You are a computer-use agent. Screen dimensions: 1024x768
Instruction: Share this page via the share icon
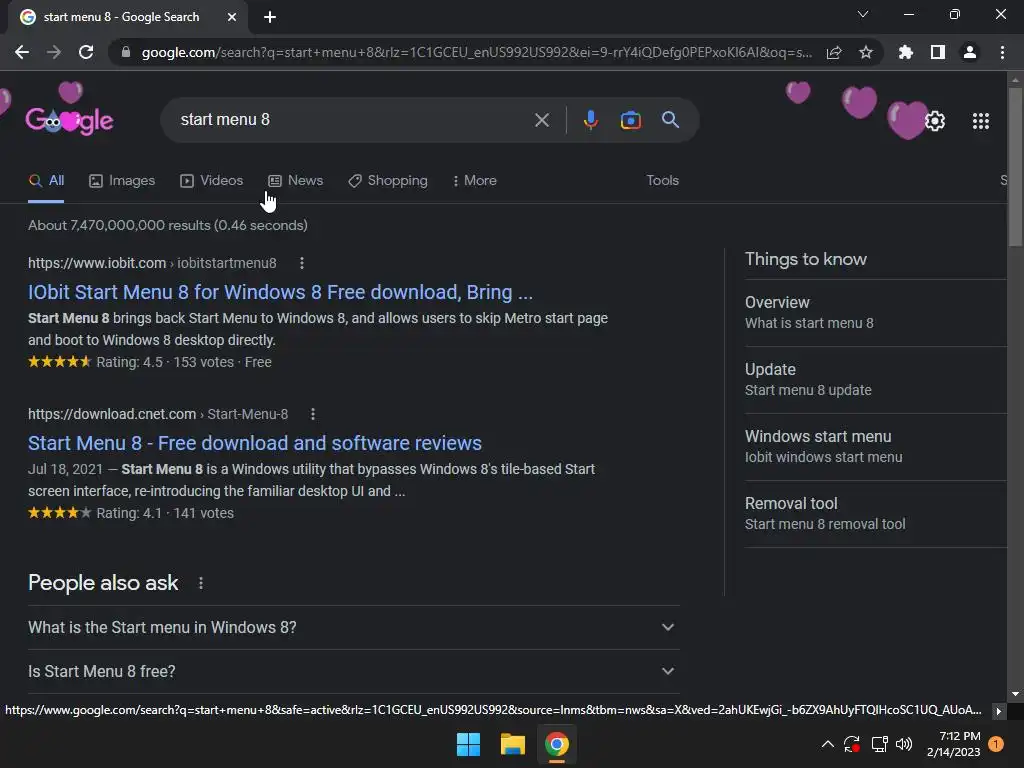[834, 52]
